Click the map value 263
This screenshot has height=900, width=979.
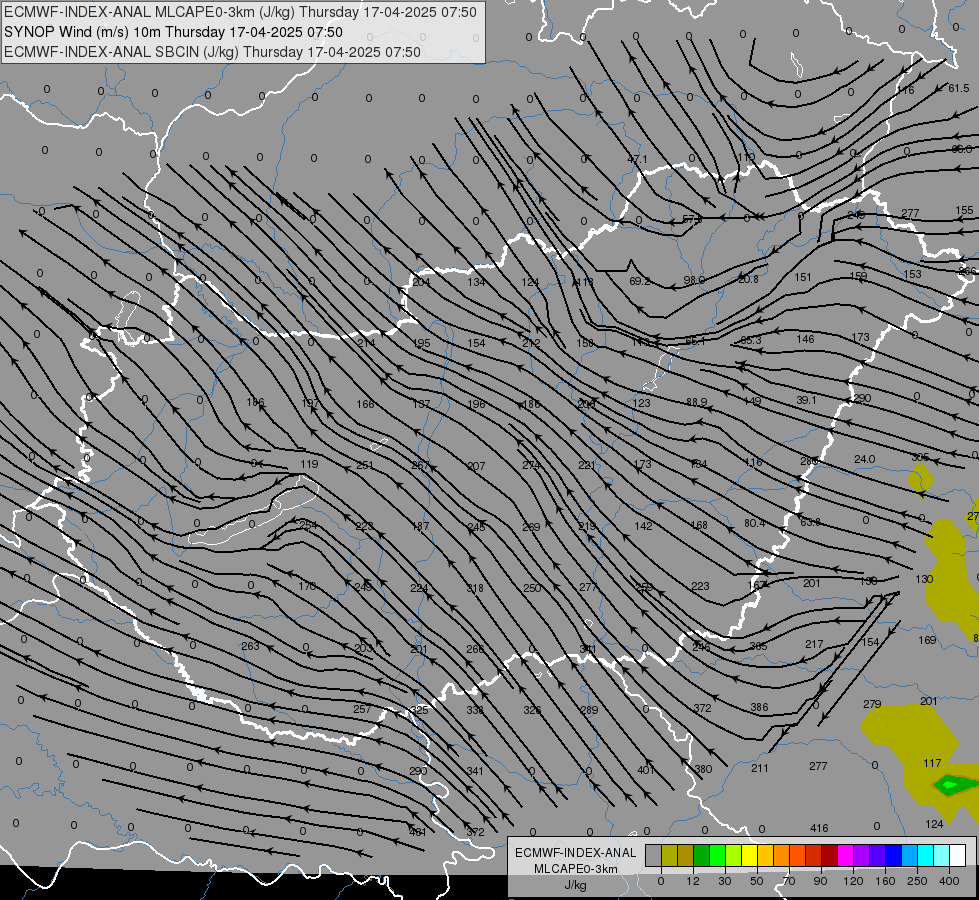click(250, 646)
